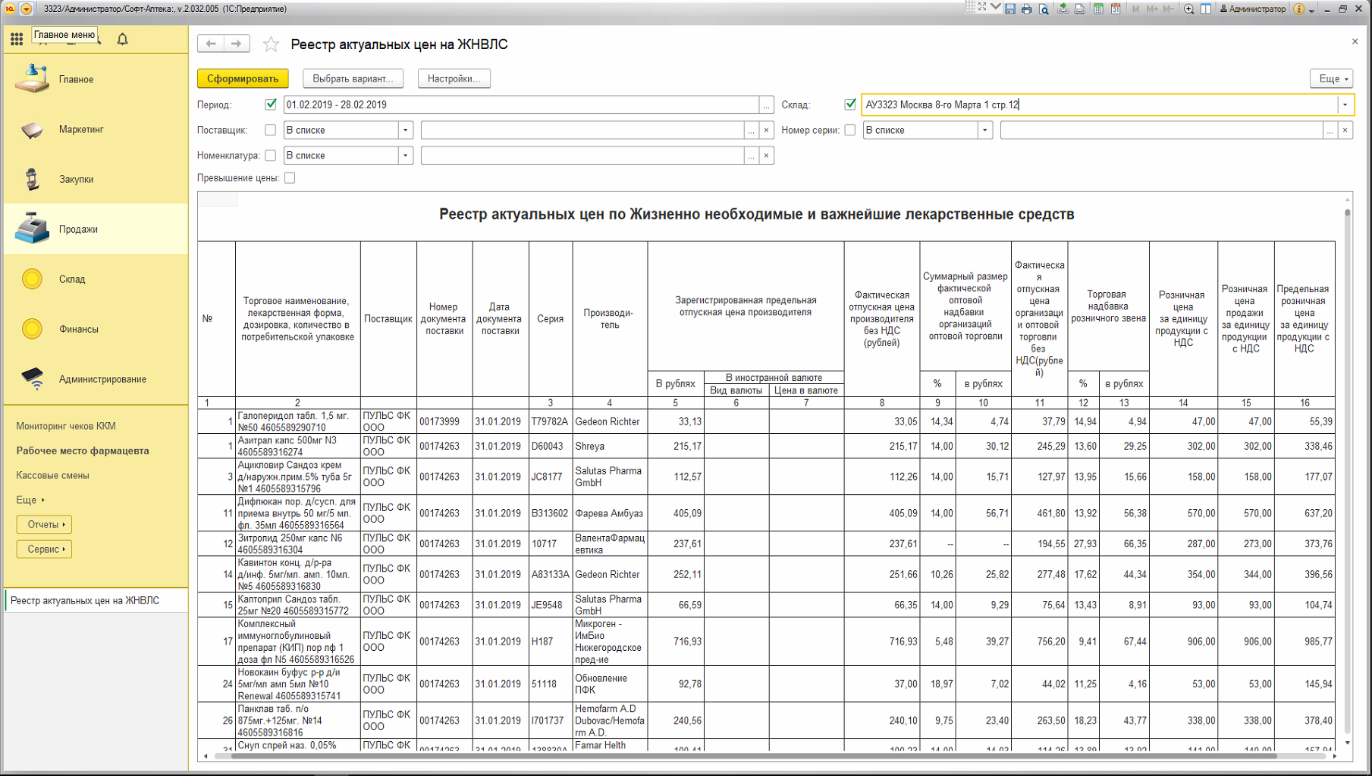
Task: Open the Номенклатура comparison type dropdown
Action: [405, 156]
